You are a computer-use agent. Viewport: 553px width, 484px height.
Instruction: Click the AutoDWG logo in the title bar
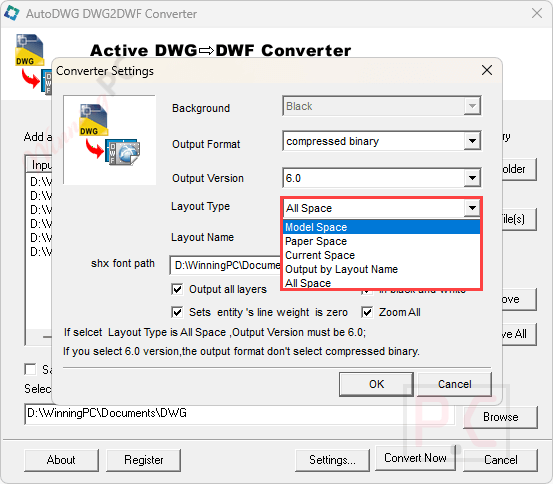[x=11, y=13]
